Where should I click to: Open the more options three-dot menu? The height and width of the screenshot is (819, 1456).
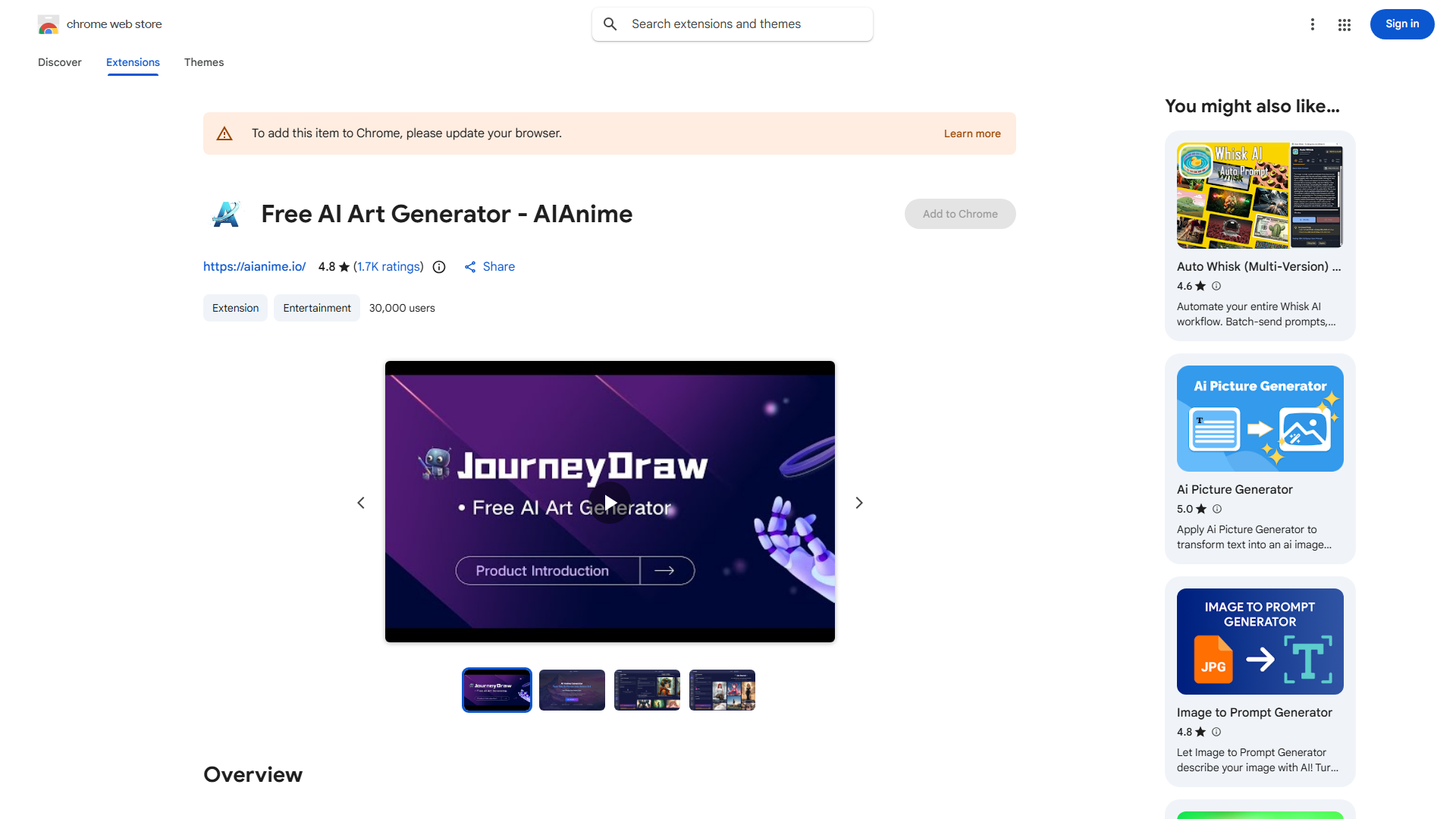pyautogui.click(x=1313, y=24)
